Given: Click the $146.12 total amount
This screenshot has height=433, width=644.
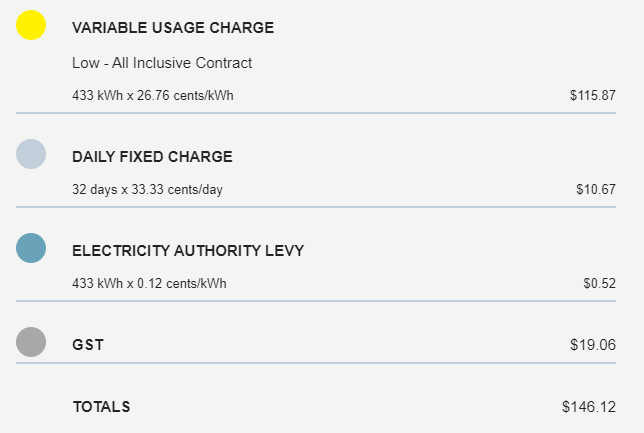Looking at the screenshot, I should [x=589, y=407].
